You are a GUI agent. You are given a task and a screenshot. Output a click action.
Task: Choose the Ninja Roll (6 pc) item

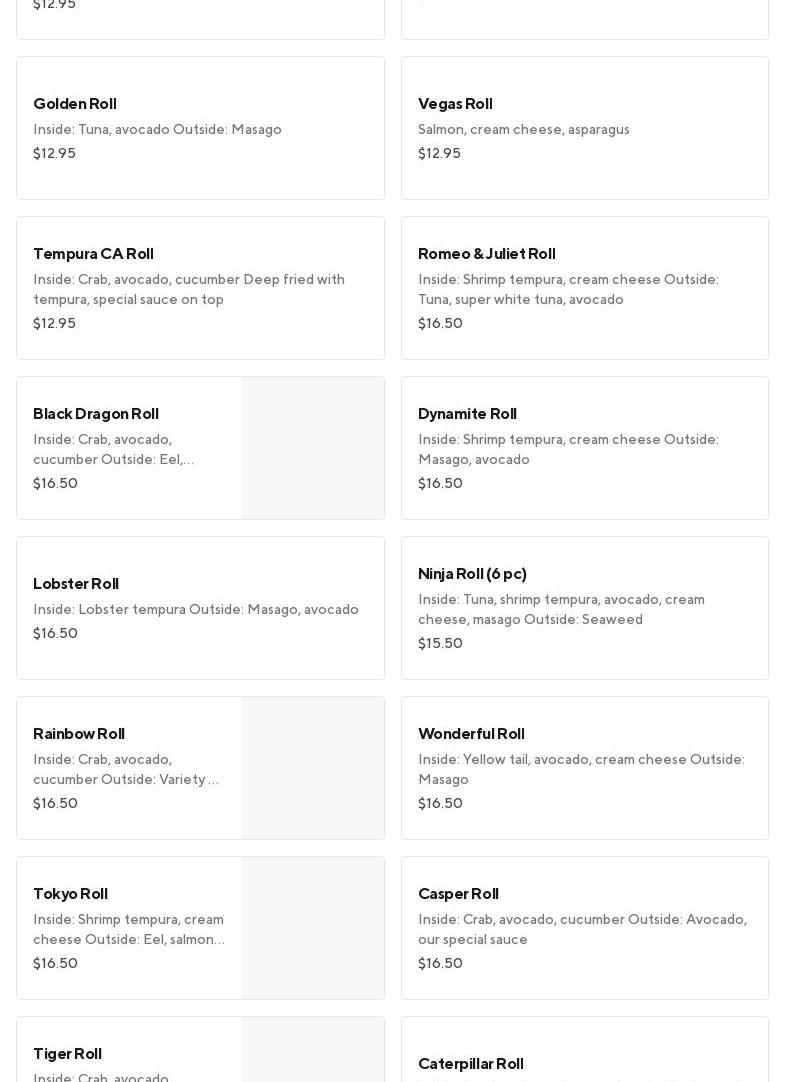tap(584, 608)
